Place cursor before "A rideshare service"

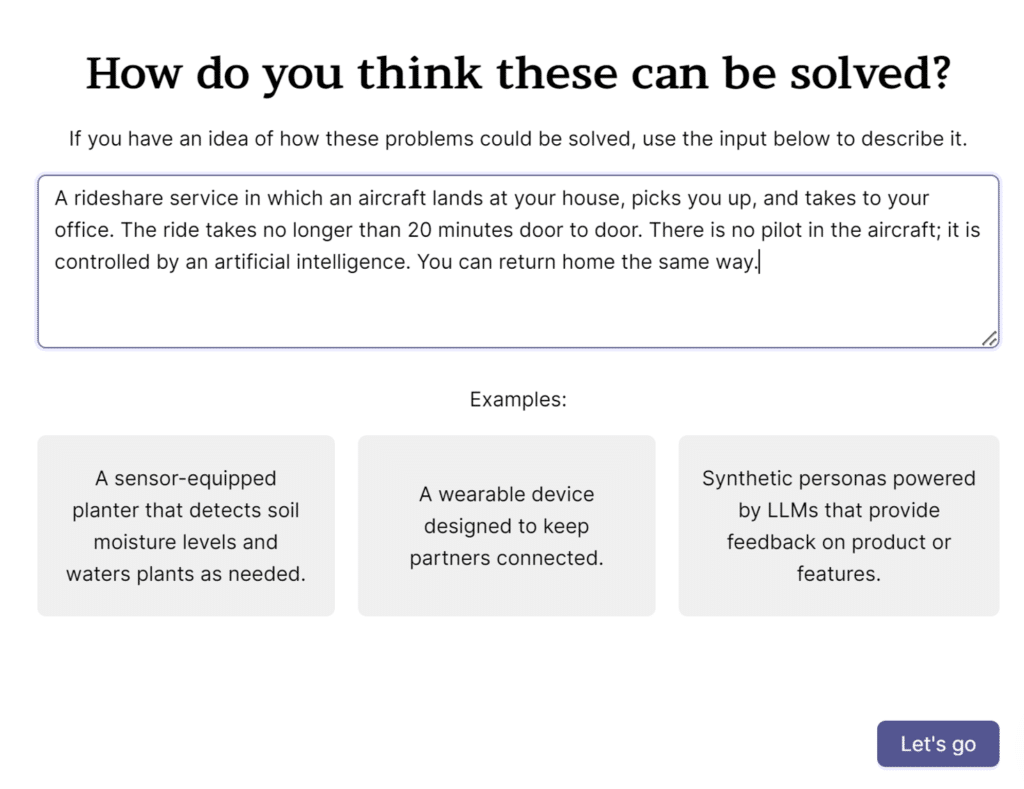pos(53,198)
